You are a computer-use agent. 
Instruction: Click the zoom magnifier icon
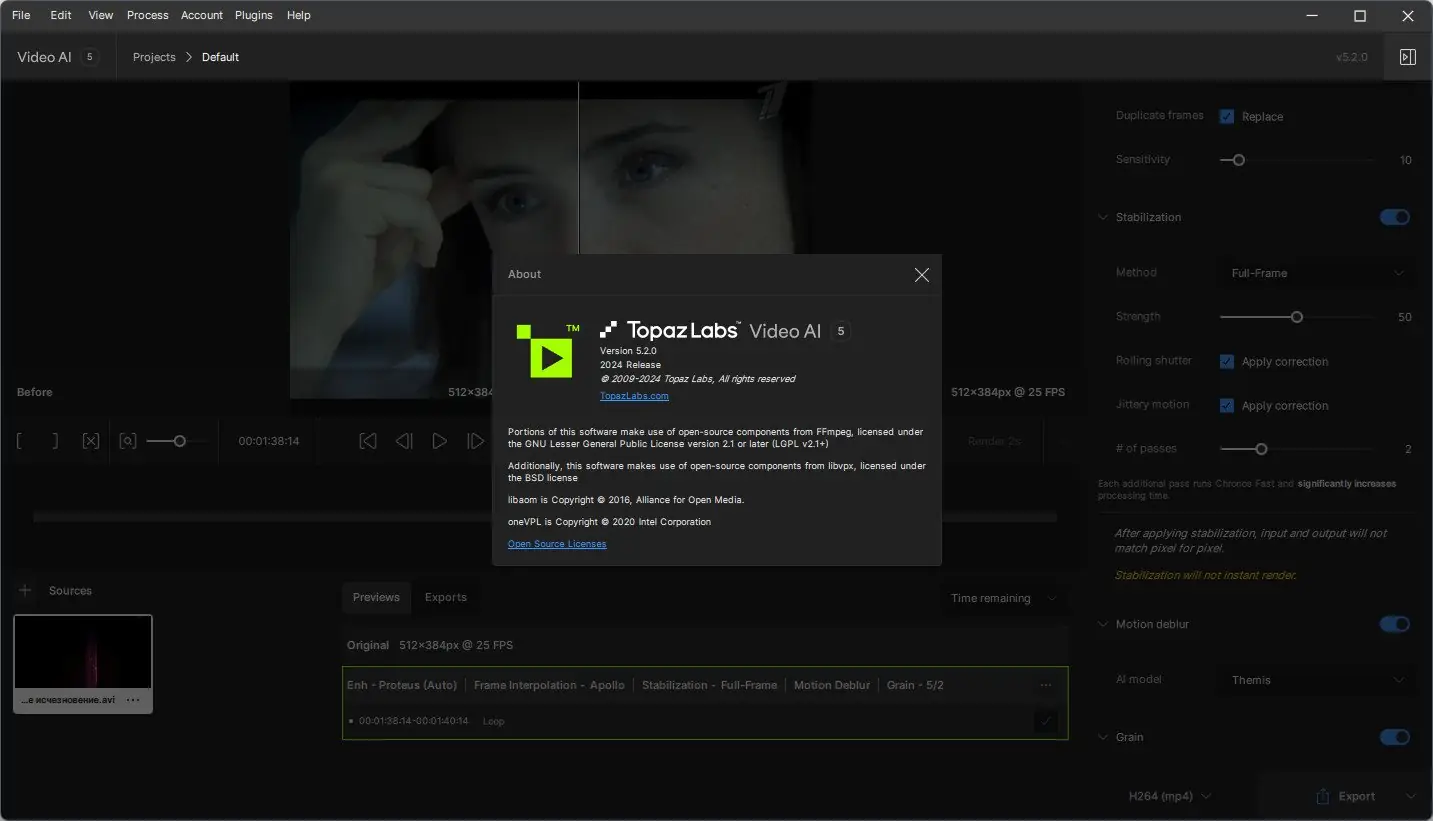tap(127, 441)
